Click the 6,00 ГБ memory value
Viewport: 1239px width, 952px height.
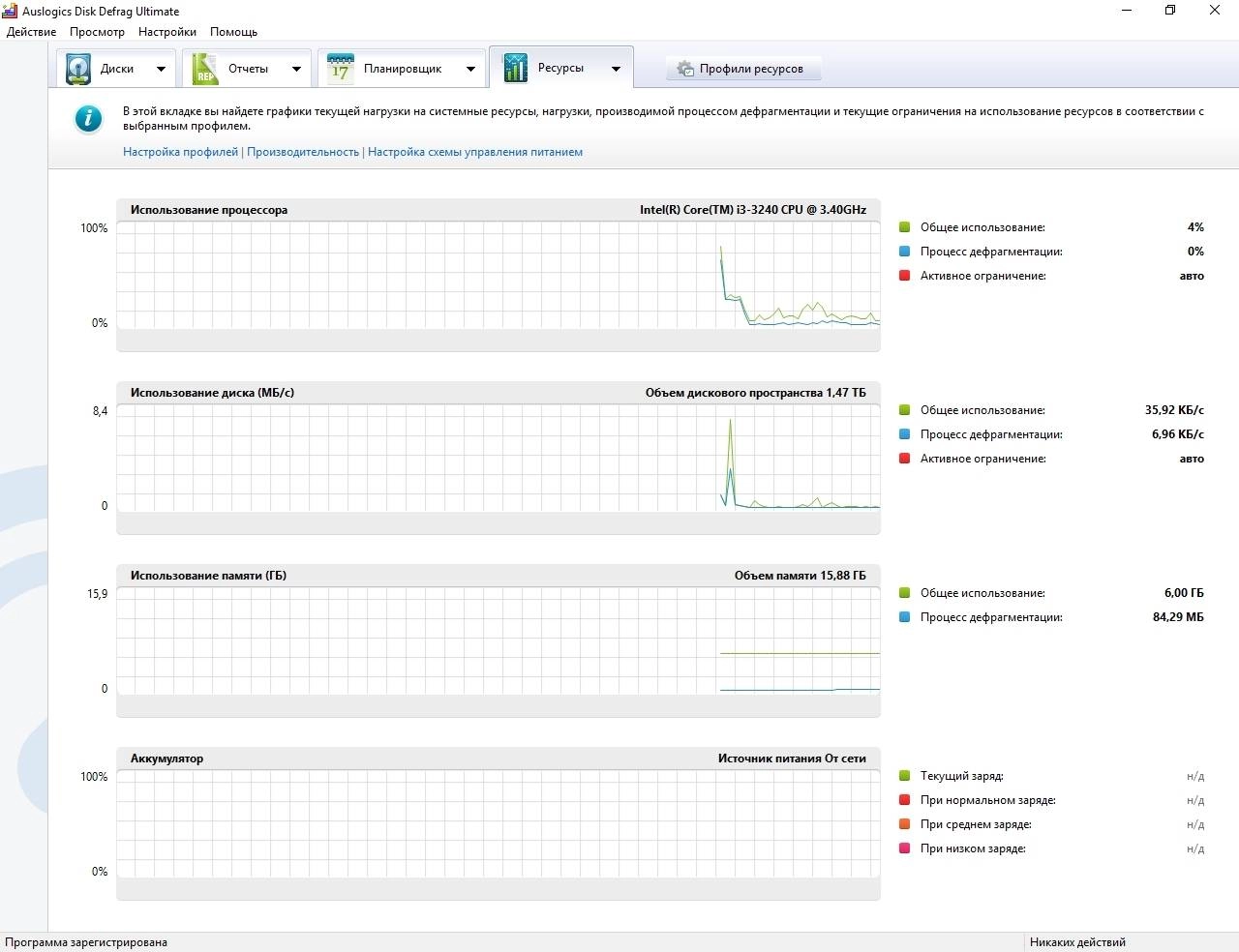point(1184,593)
